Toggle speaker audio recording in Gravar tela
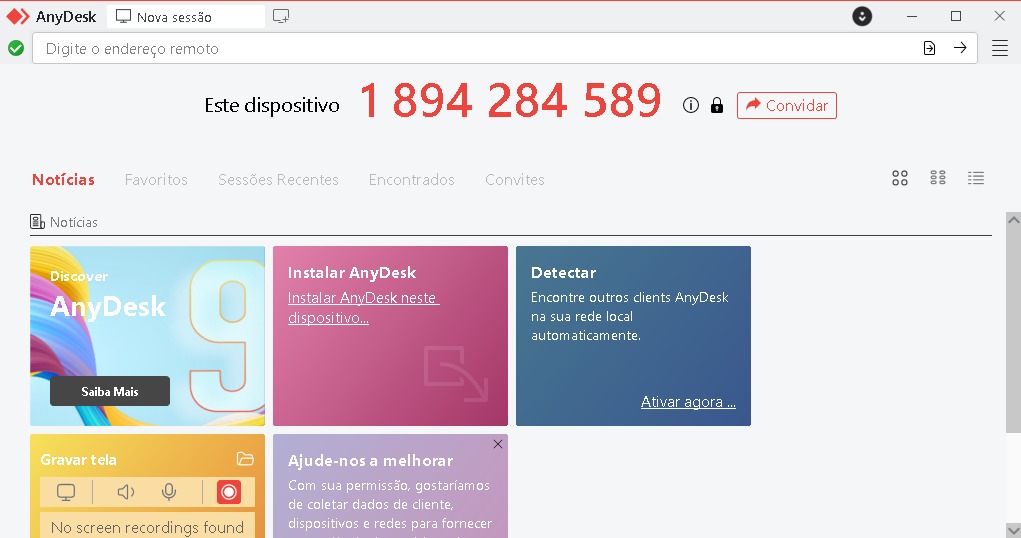Viewport: 1021px width, 538px height. click(126, 492)
